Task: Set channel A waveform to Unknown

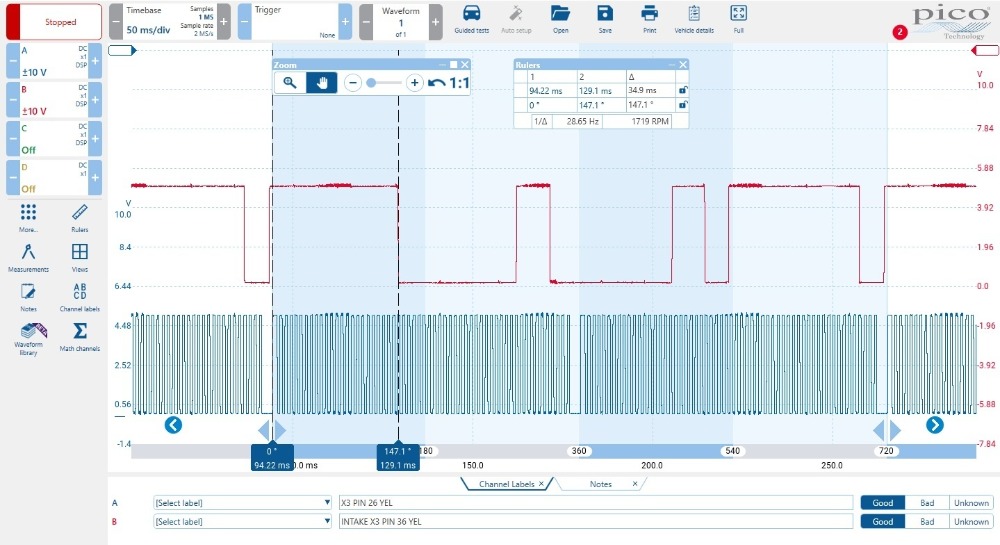Action: click(x=970, y=503)
